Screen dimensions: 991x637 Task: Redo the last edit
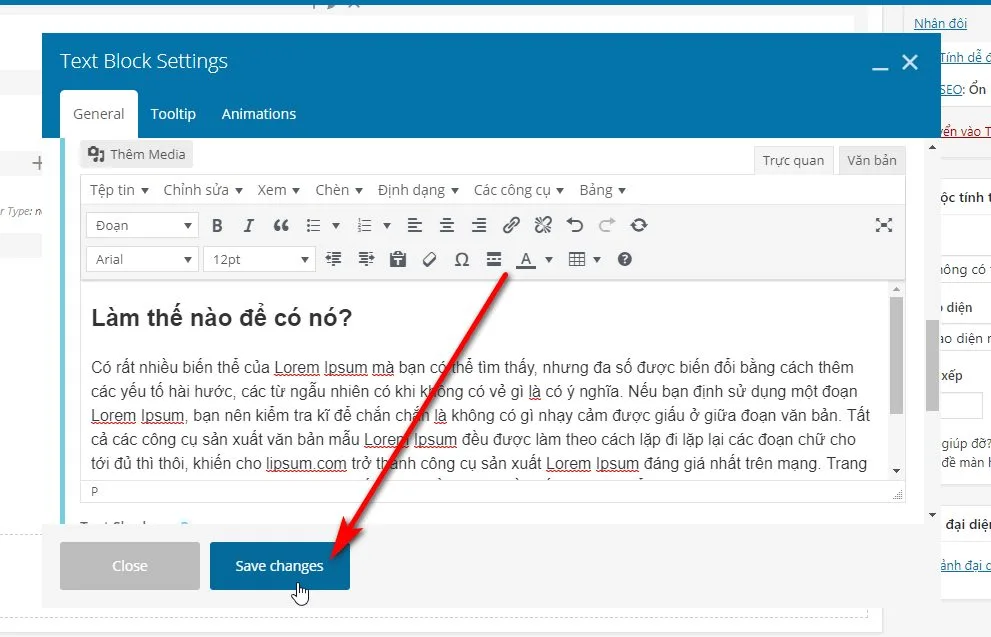pos(607,225)
